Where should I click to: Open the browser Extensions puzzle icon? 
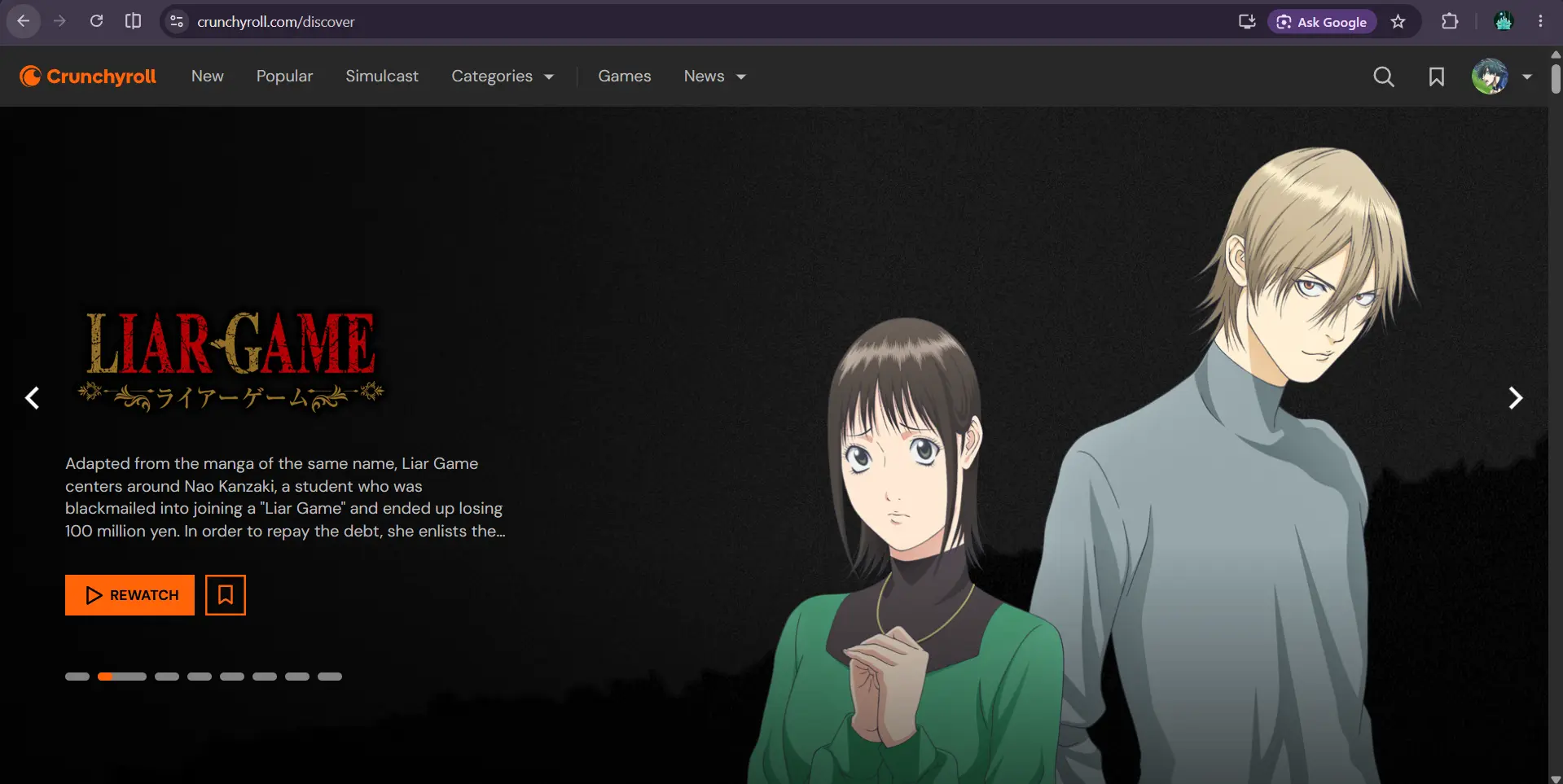point(1450,22)
